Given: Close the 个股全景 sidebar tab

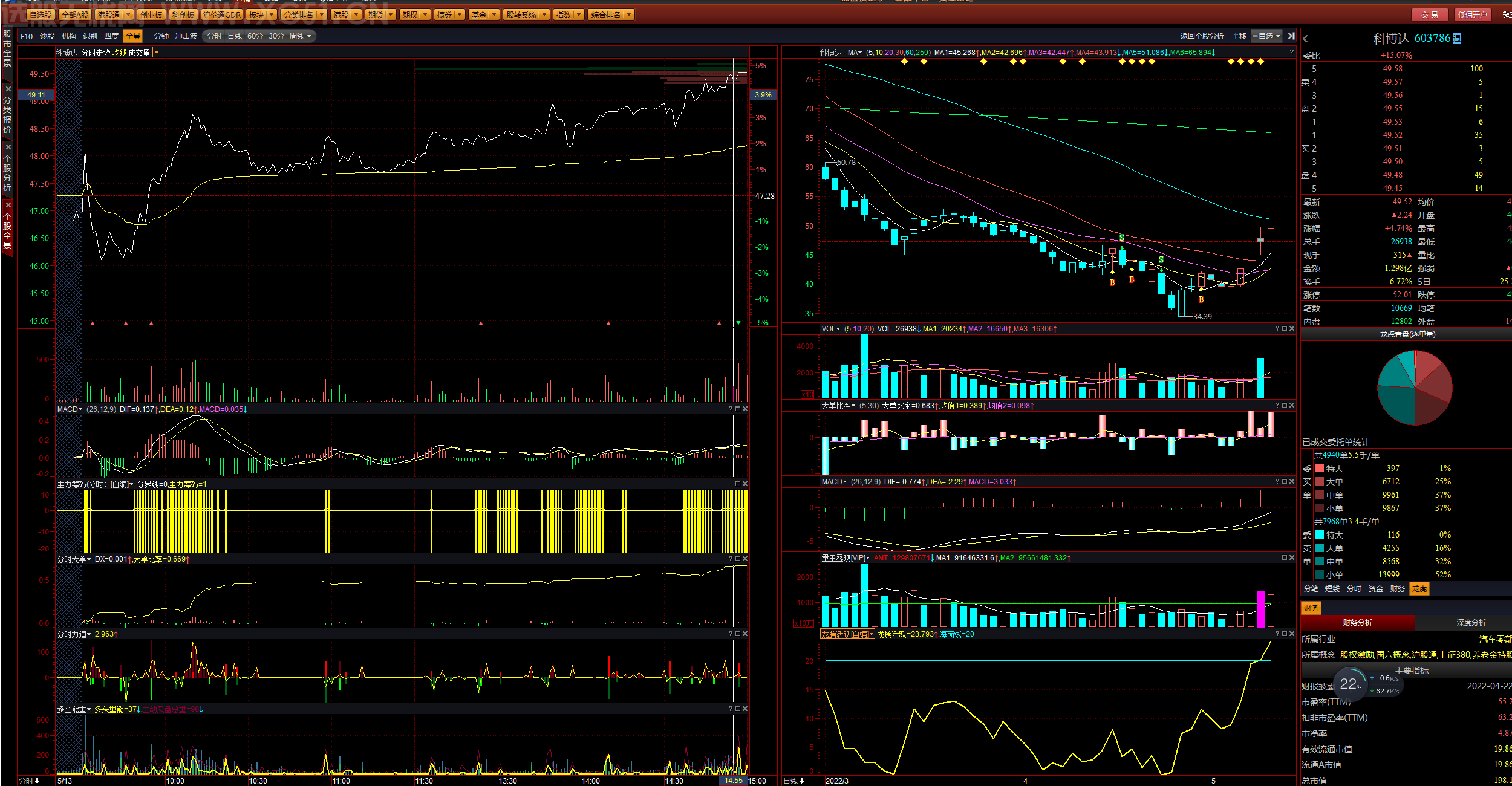Looking at the screenshot, I should 8,205.
